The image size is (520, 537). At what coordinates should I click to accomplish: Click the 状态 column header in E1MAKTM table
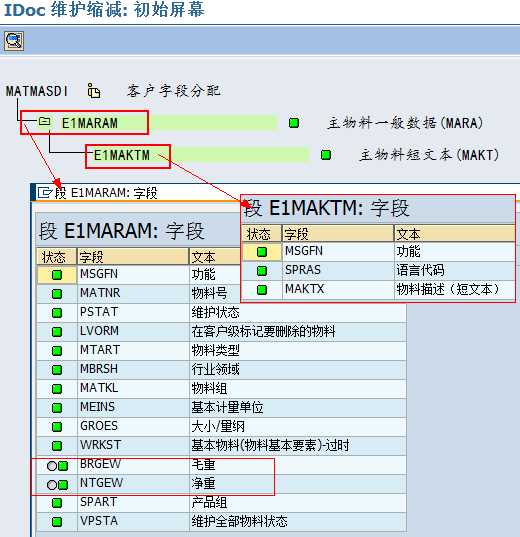(262, 234)
